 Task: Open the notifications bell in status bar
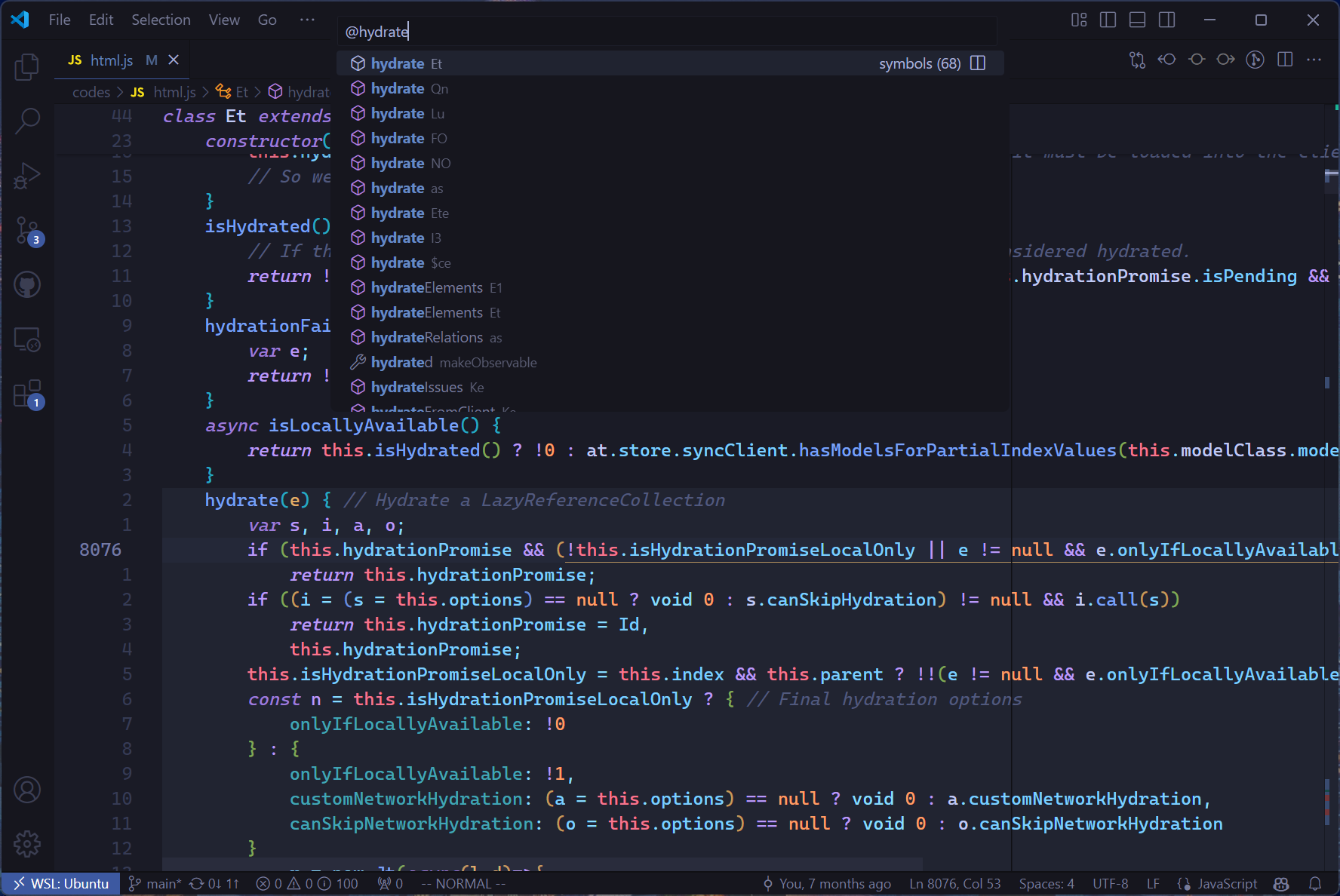tap(1315, 884)
